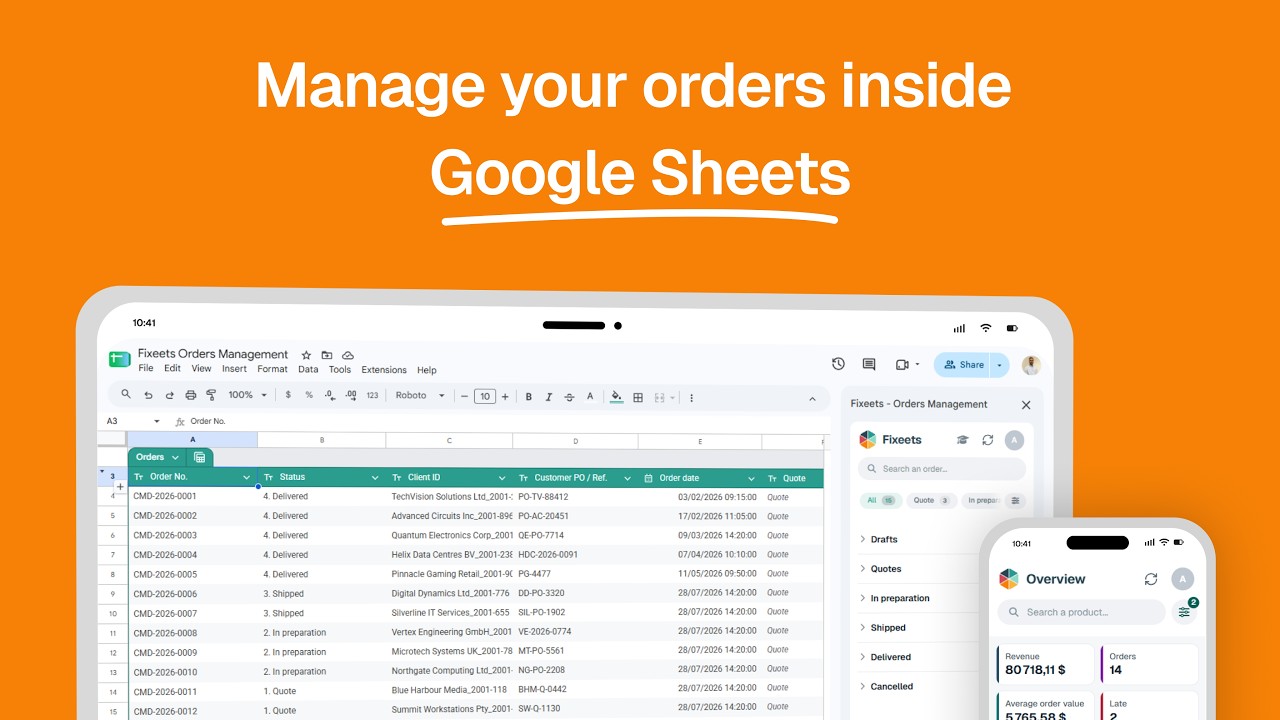Open the Status column dropdown
Viewport: 1280px width, 720px height.
[x=375, y=478]
